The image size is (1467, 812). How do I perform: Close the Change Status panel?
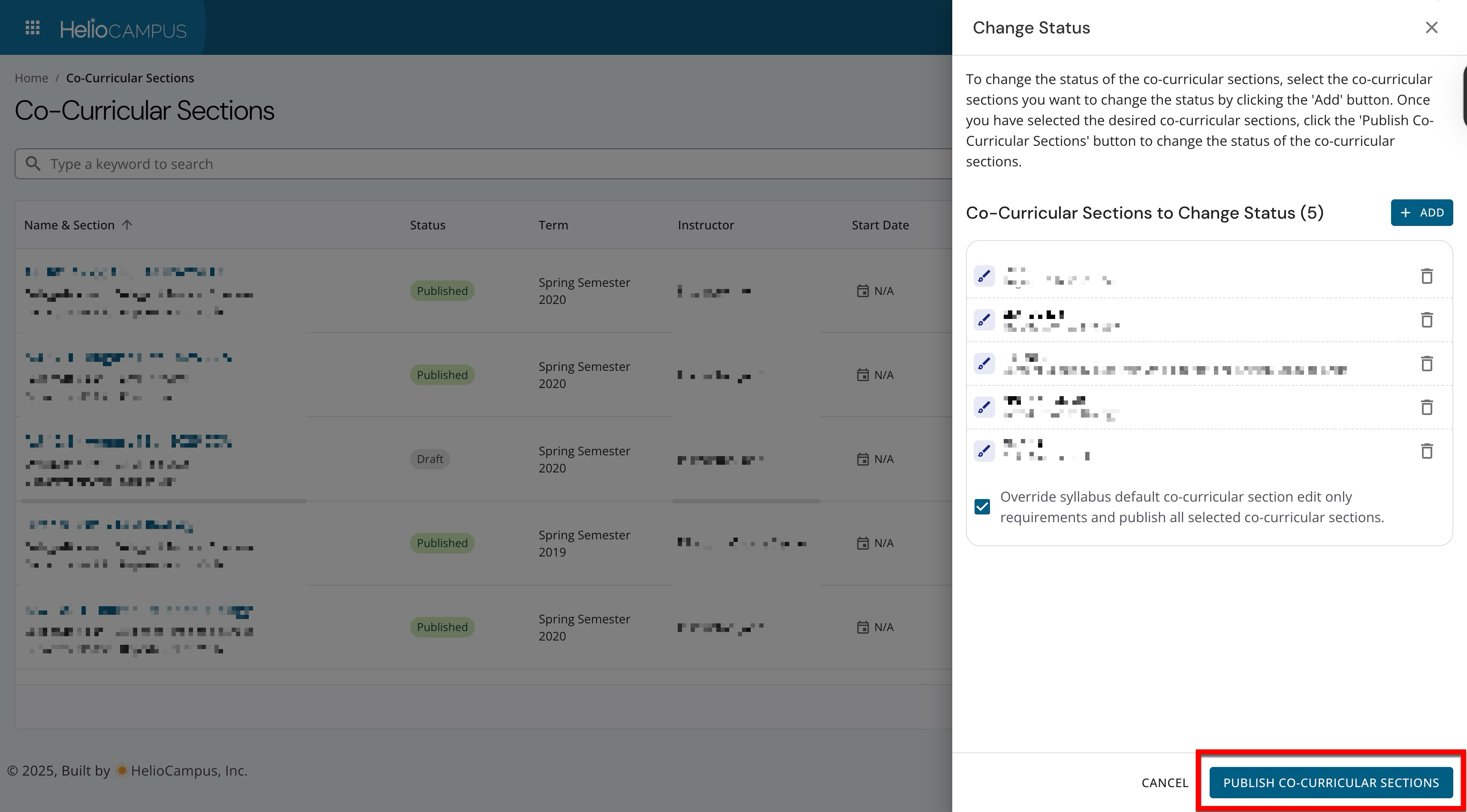[x=1431, y=28]
